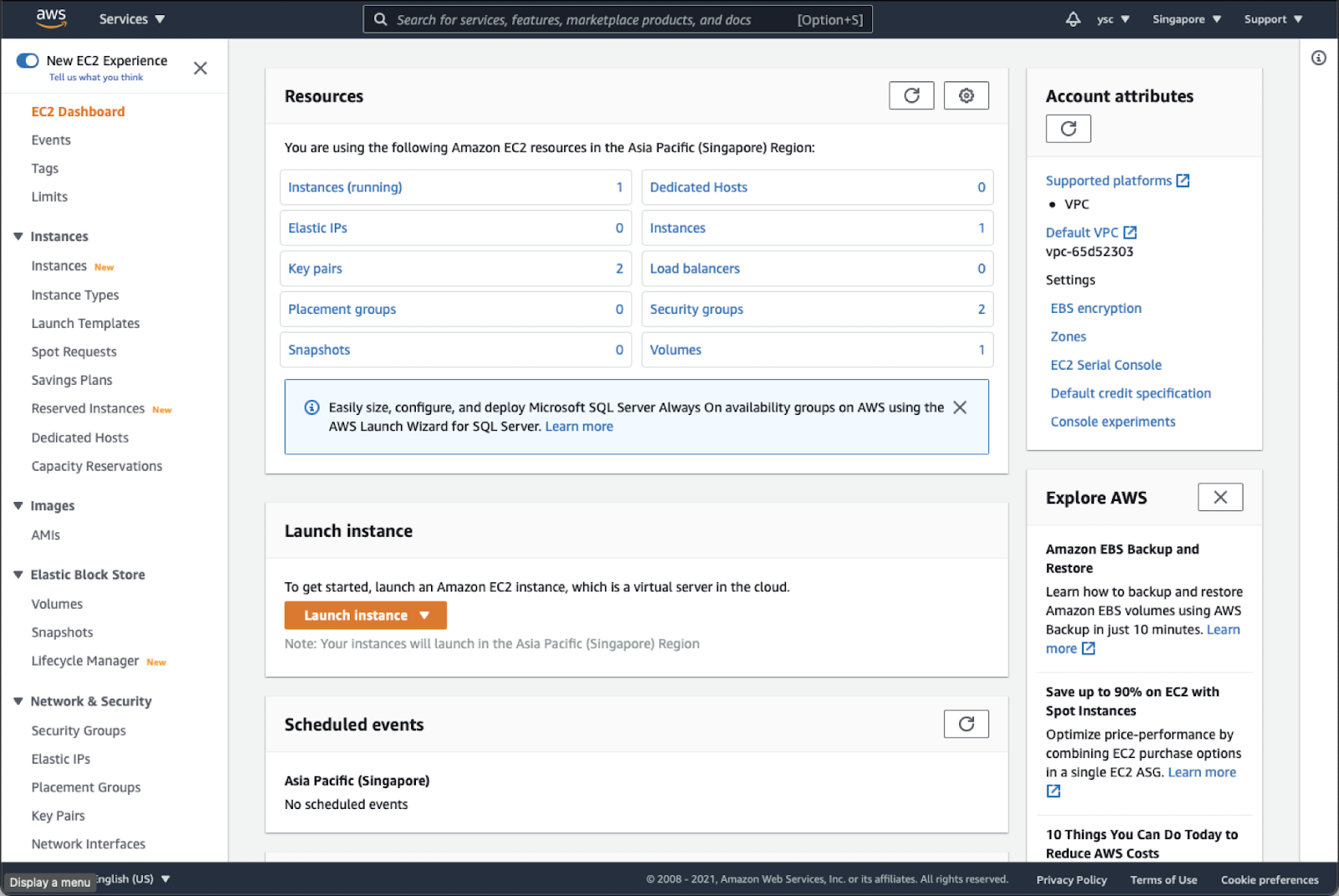Open the Support menu
Image resolution: width=1339 pixels, height=896 pixels.
pos(1272,19)
